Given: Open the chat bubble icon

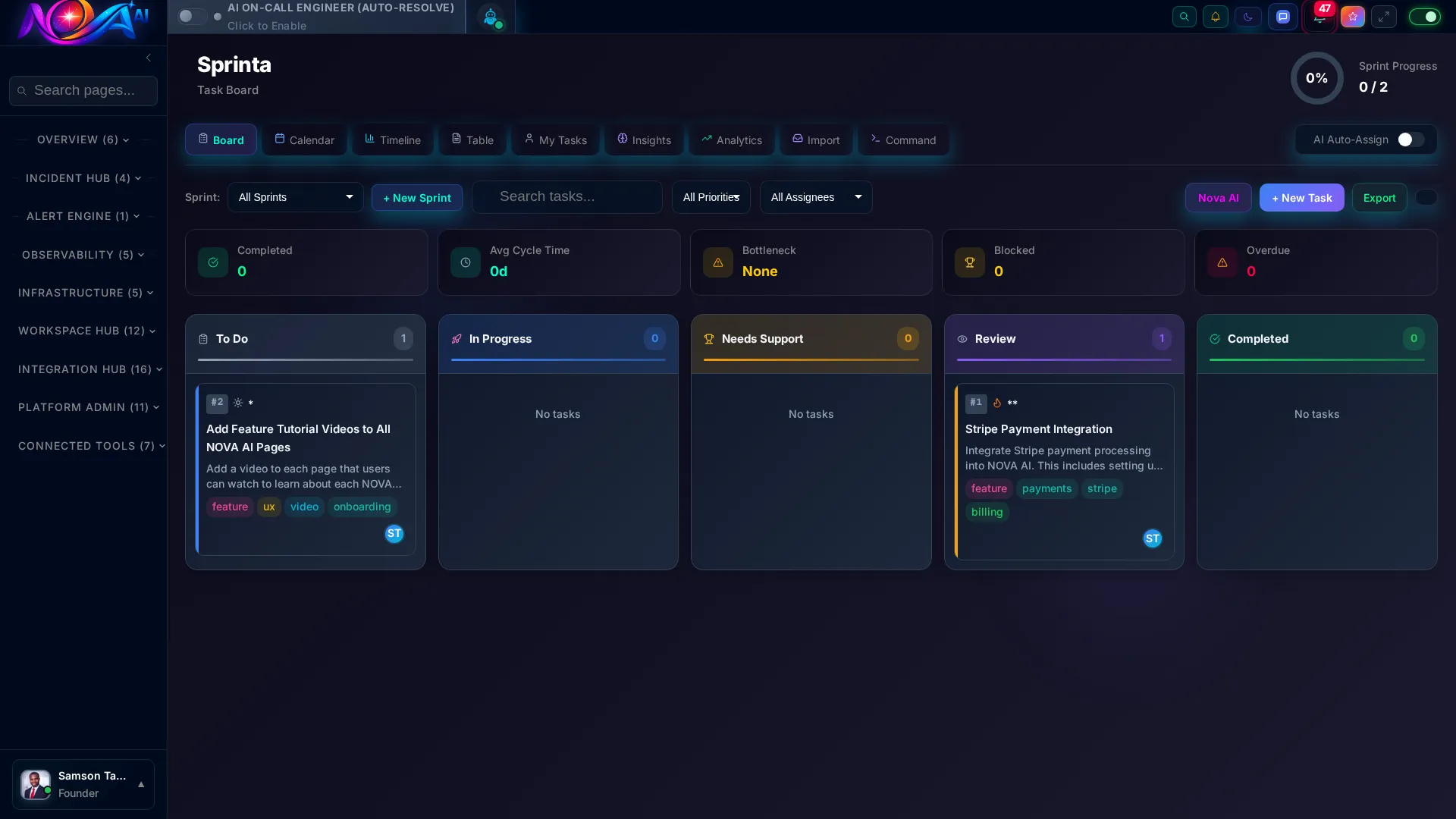Looking at the screenshot, I should point(1283,16).
